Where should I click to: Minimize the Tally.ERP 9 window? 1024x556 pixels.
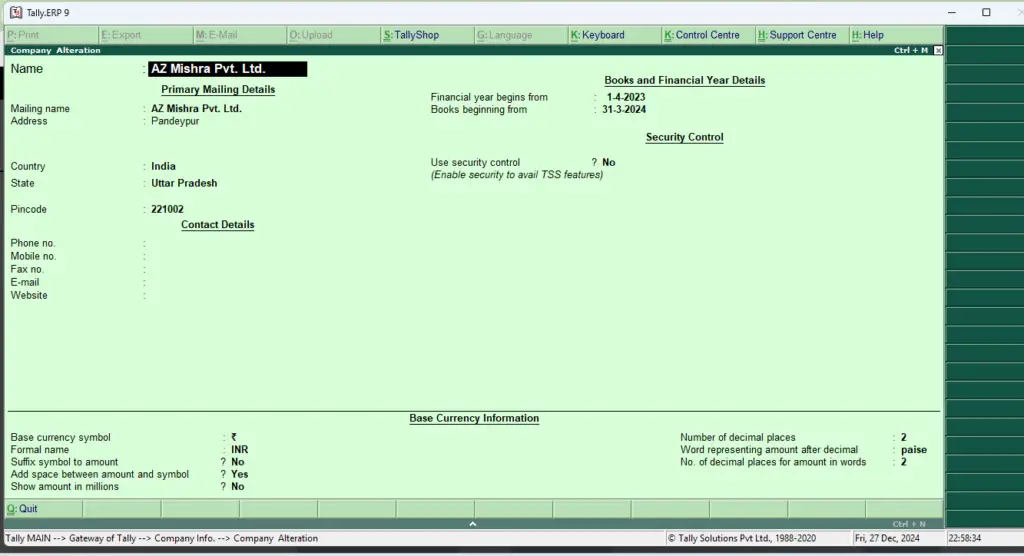click(x=952, y=12)
